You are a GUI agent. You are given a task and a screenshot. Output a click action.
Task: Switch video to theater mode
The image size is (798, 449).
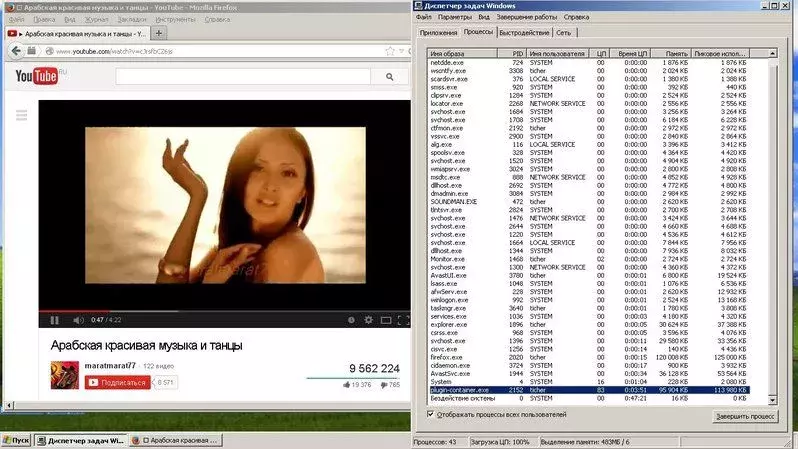tap(386, 320)
